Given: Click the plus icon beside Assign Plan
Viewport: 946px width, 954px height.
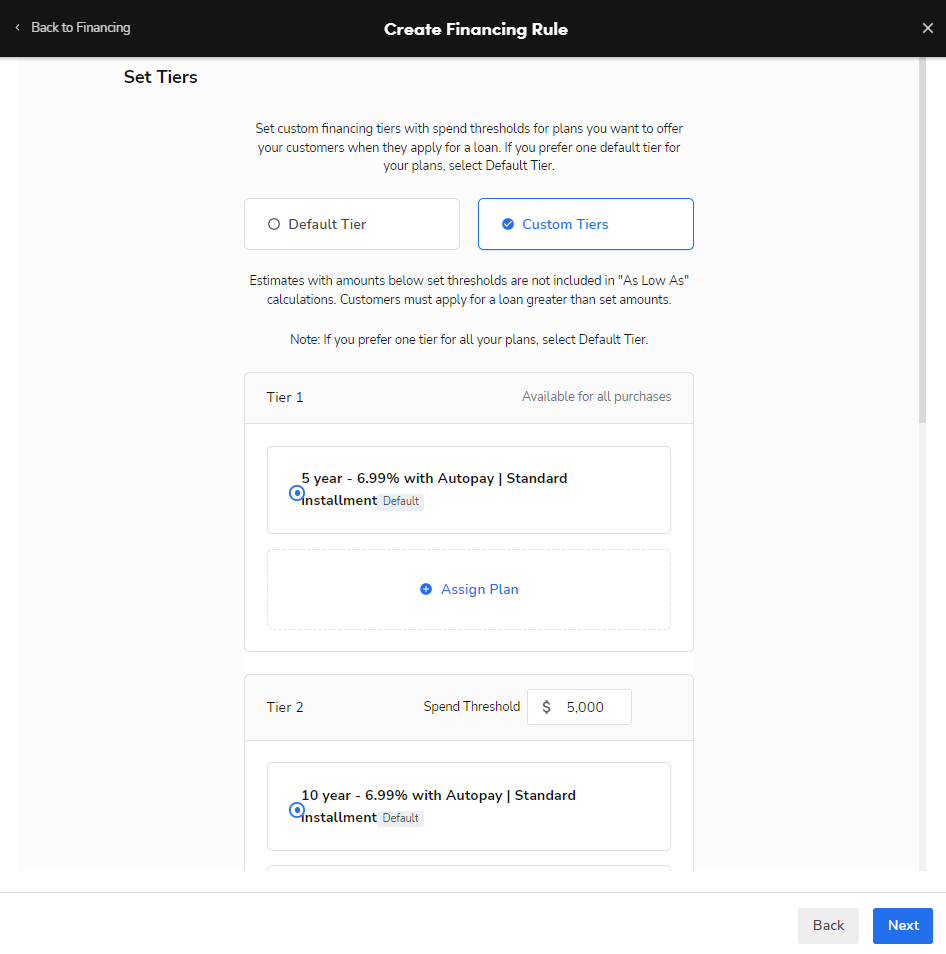Looking at the screenshot, I should pos(426,589).
